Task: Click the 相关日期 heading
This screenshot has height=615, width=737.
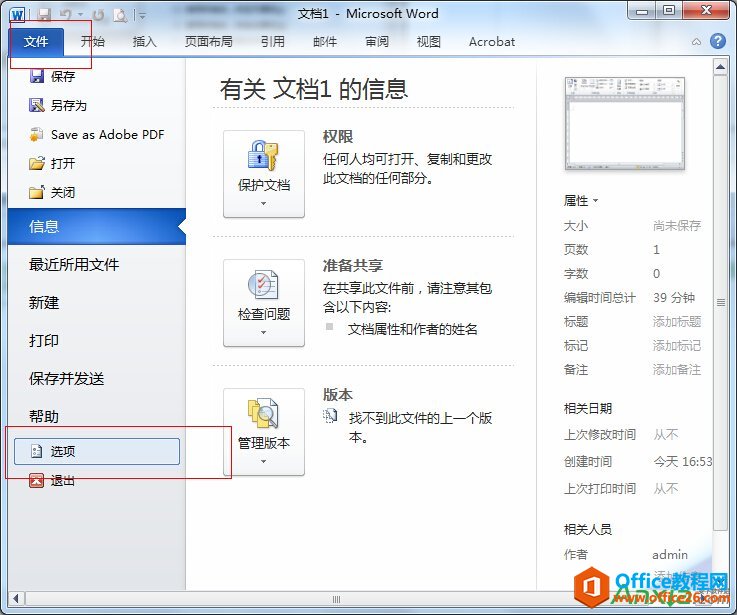Action: click(588, 409)
